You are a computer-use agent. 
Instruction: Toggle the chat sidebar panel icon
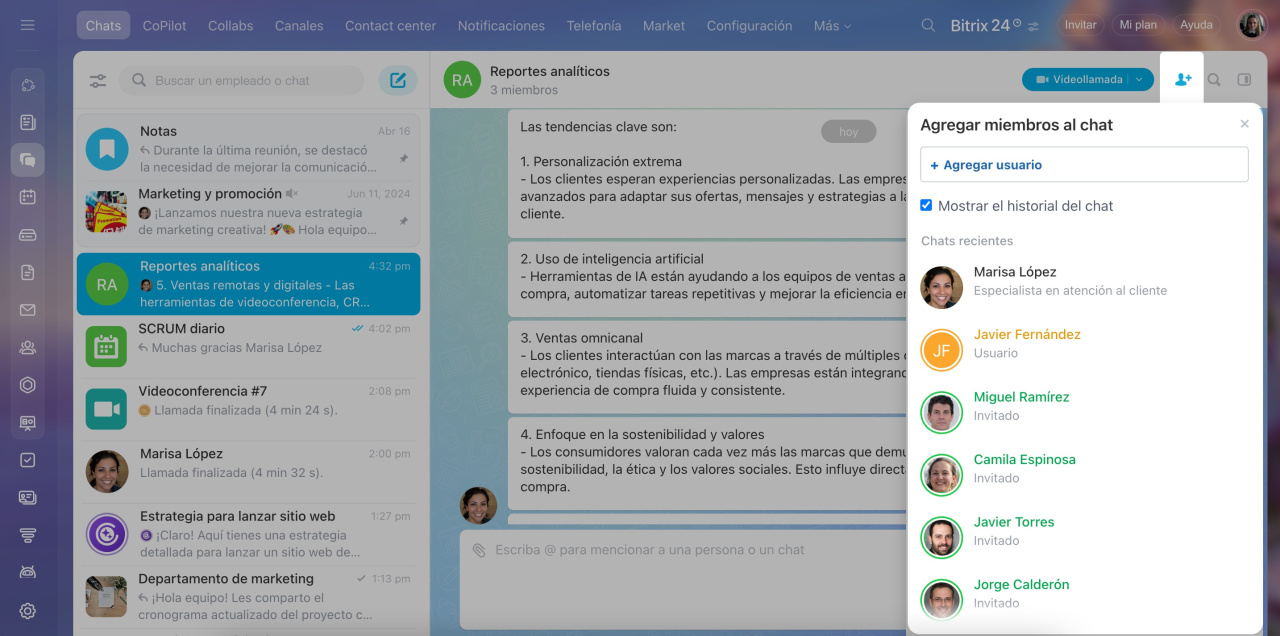click(1244, 80)
